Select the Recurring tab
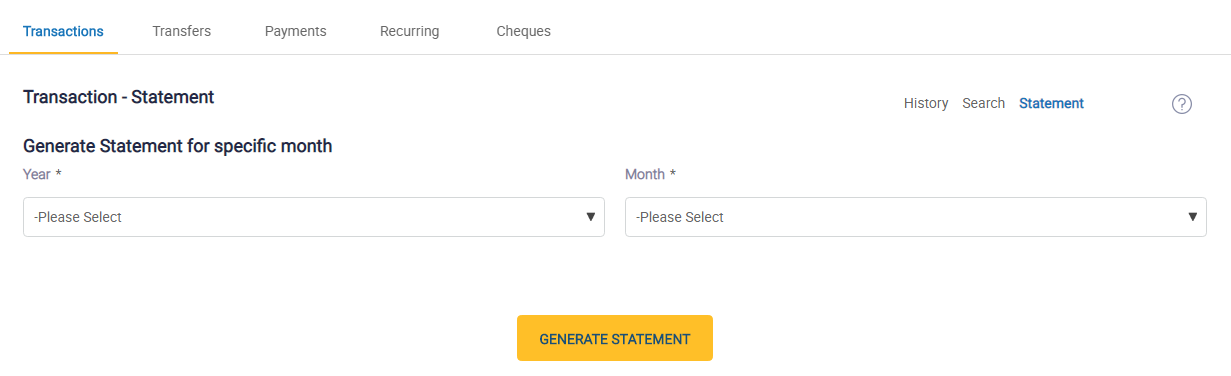The image size is (1231, 376). pos(409,31)
